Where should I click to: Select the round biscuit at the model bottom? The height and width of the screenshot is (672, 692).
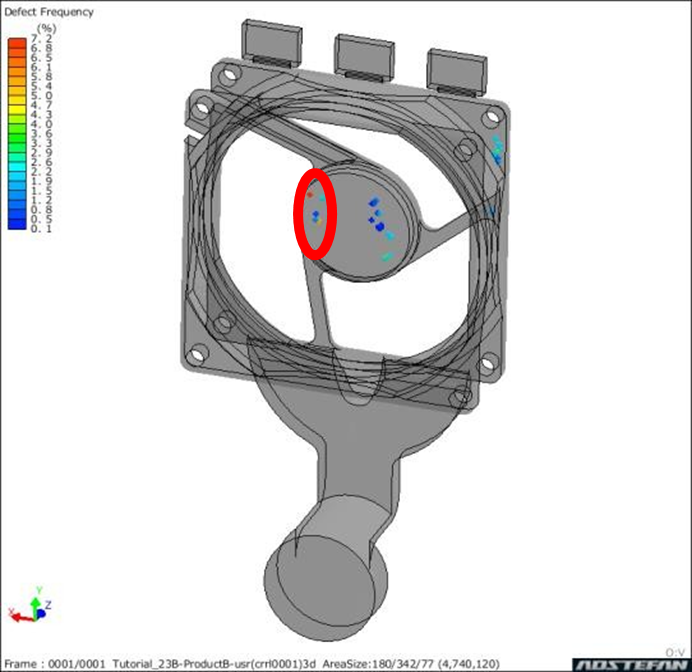click(326, 589)
